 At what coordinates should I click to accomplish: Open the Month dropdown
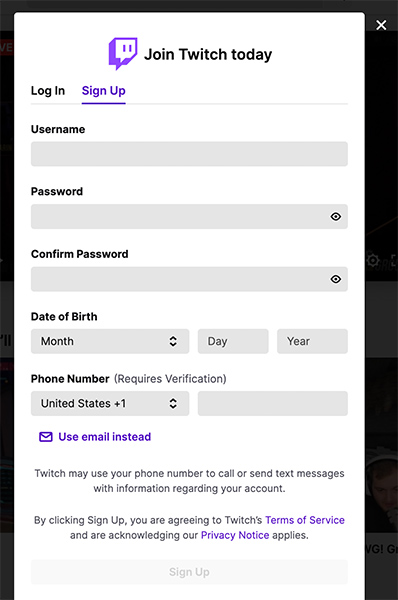coord(110,341)
